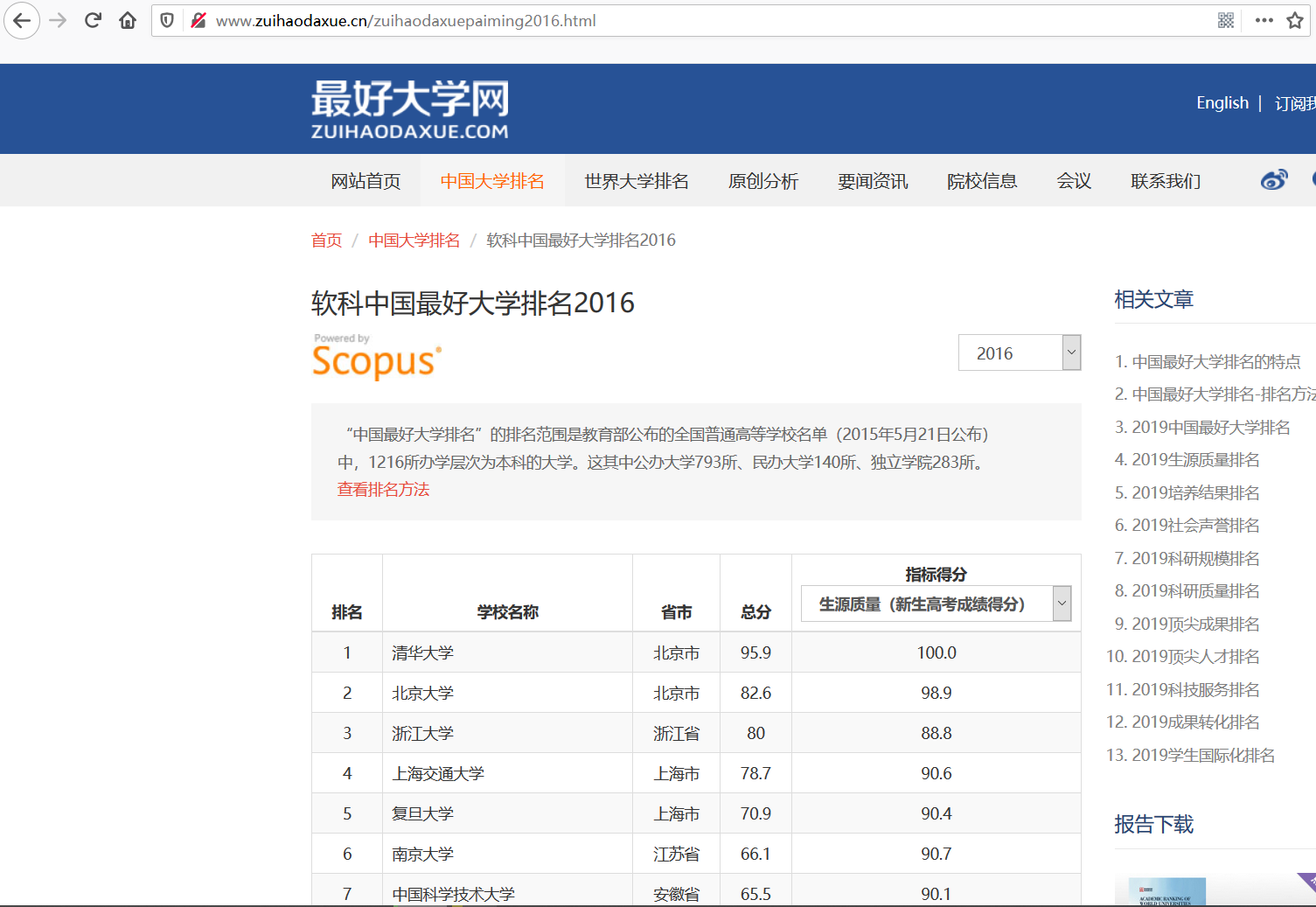Click the 省市 column header
Image resolution: width=1316 pixels, height=907 pixels.
click(676, 612)
